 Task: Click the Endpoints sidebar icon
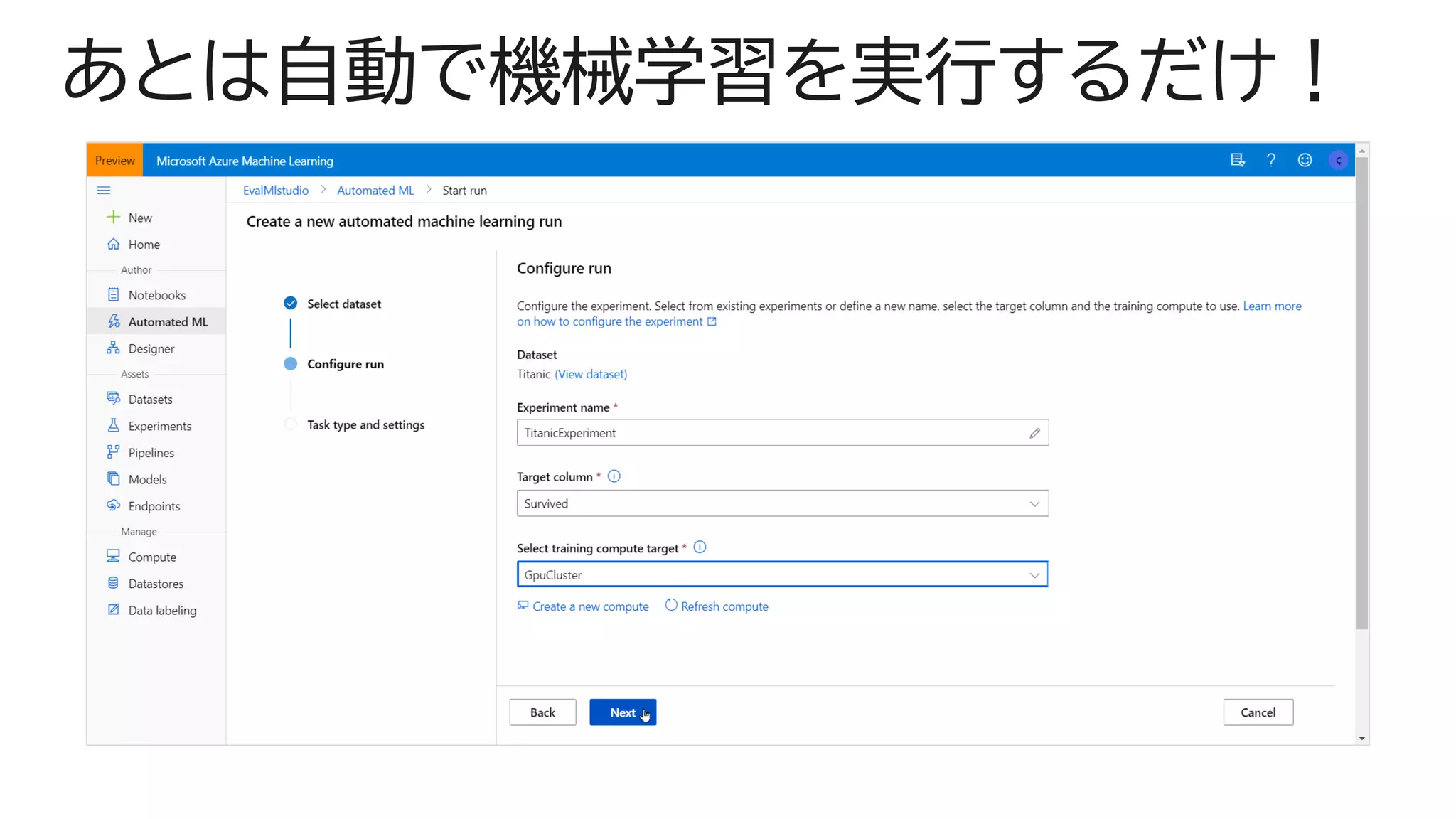pyautogui.click(x=113, y=505)
